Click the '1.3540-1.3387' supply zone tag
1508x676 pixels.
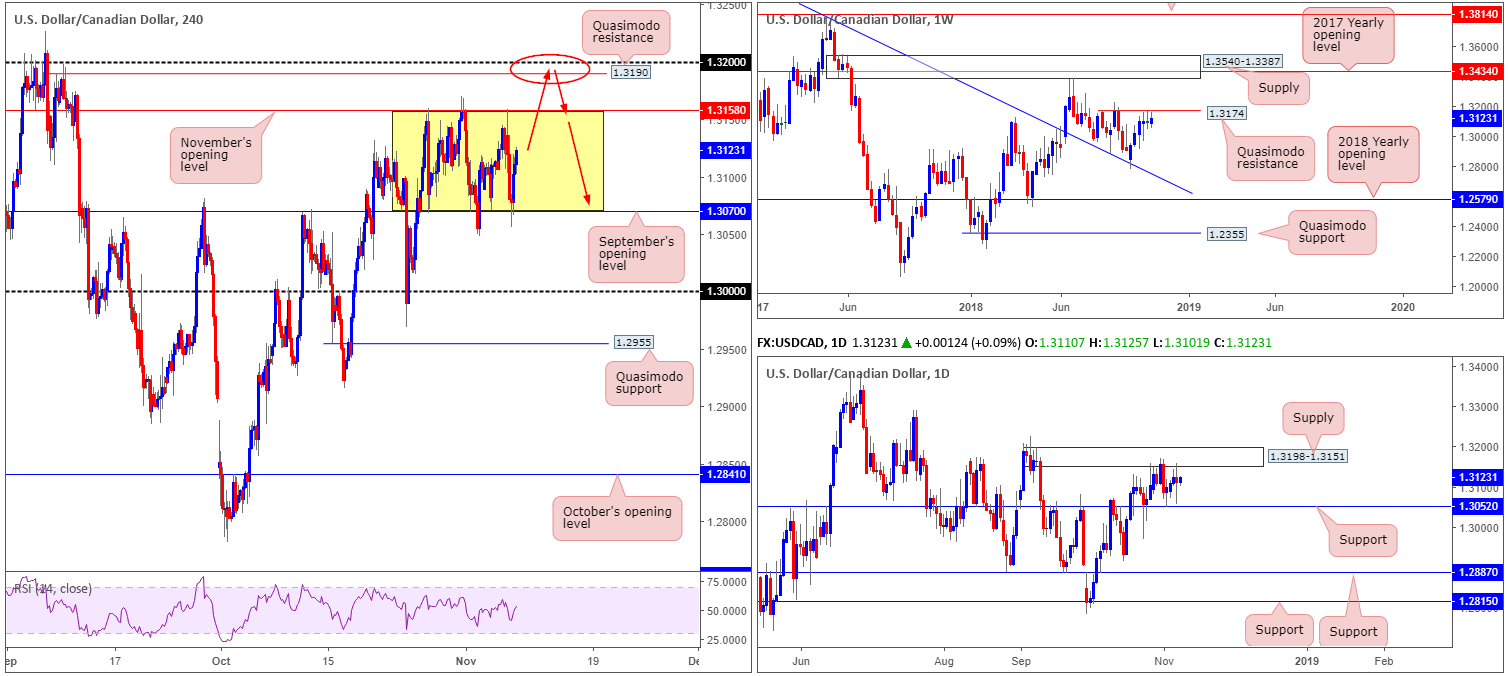pos(1244,62)
